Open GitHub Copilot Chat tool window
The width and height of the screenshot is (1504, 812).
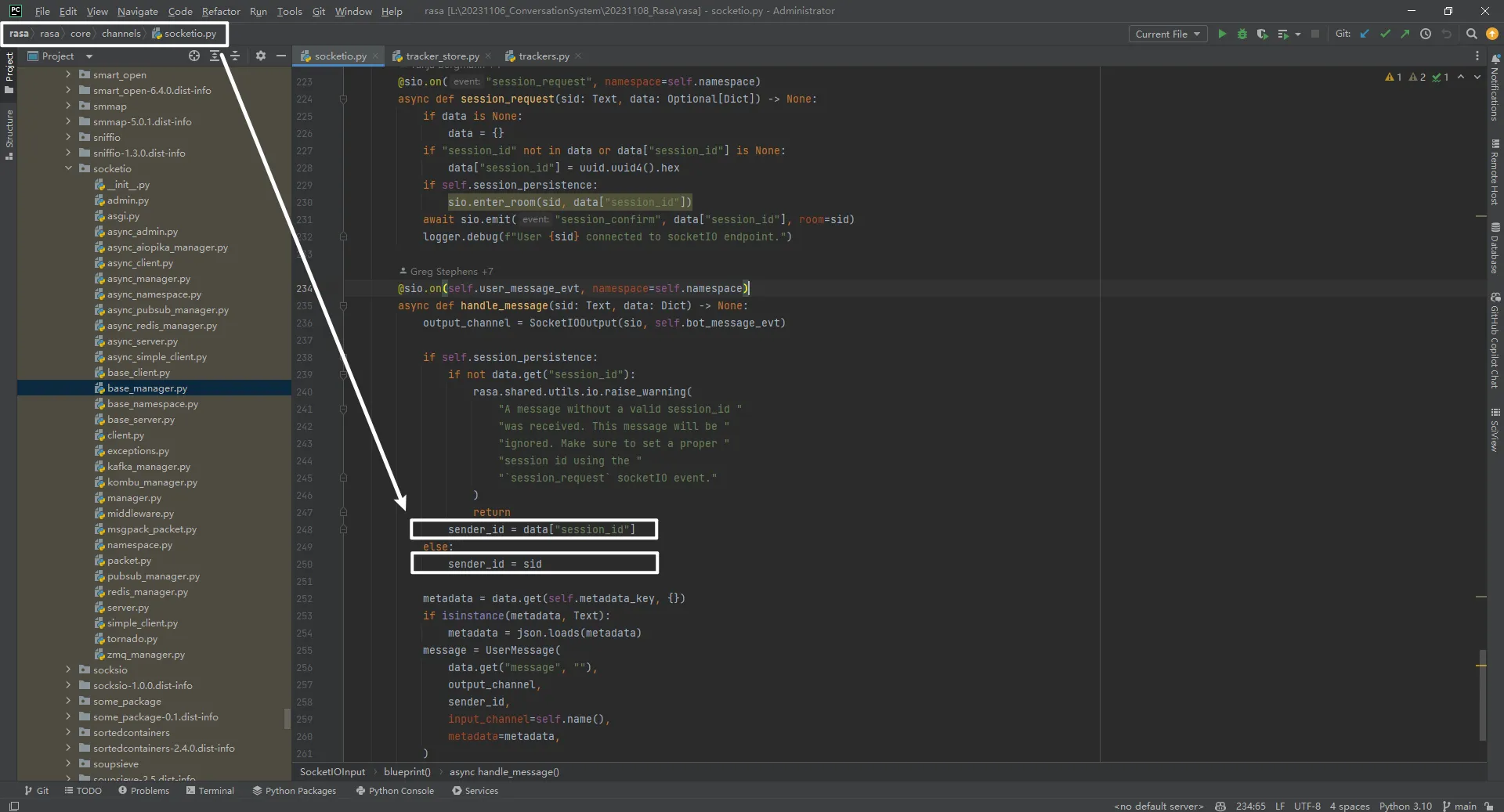tap(1495, 341)
